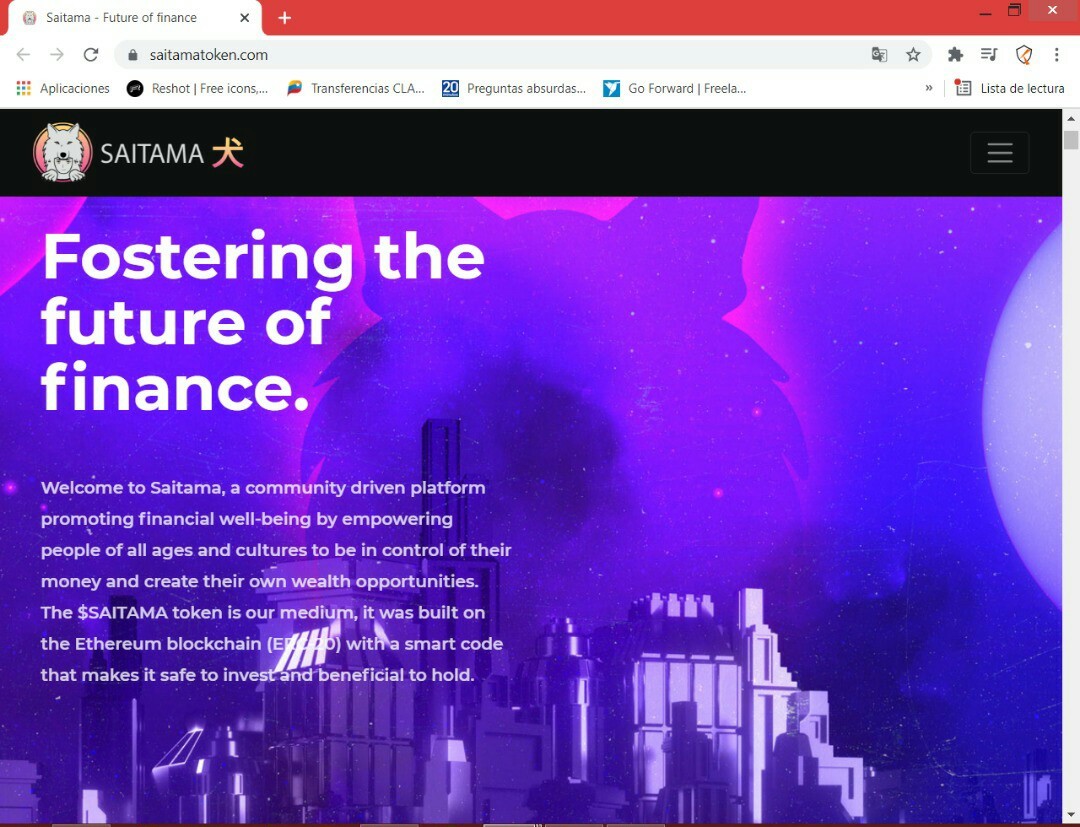
Task: Open the media control playlist icon
Action: [x=989, y=54]
